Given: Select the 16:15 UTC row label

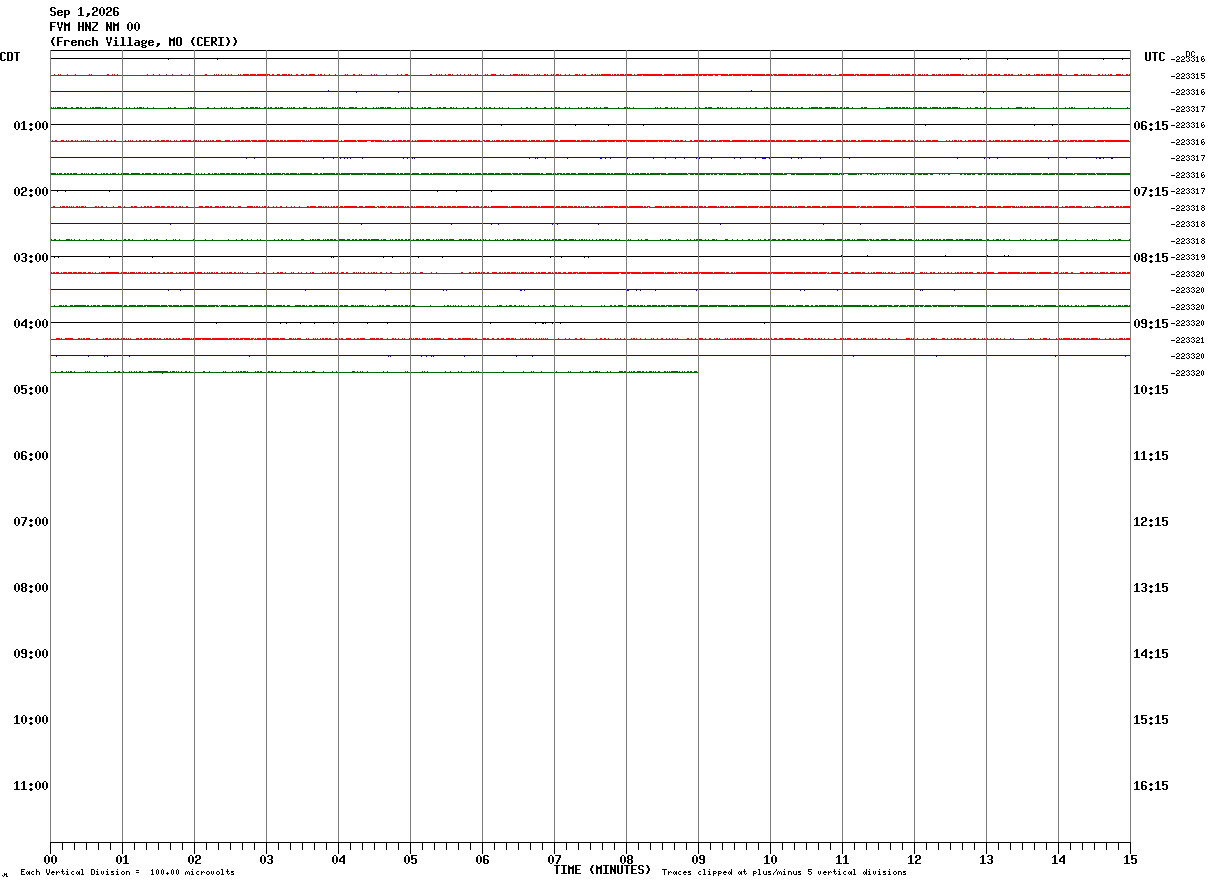Looking at the screenshot, I should 1151,786.
